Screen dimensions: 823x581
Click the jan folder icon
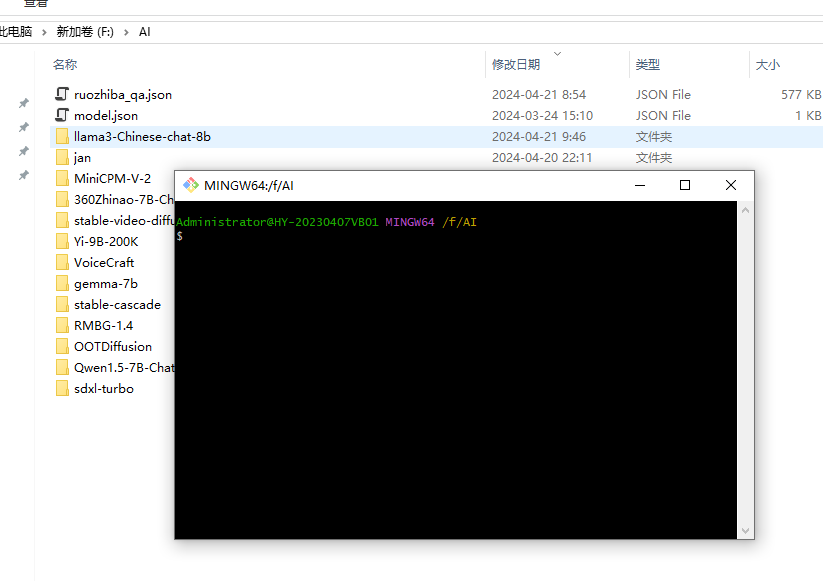pyautogui.click(x=62, y=157)
